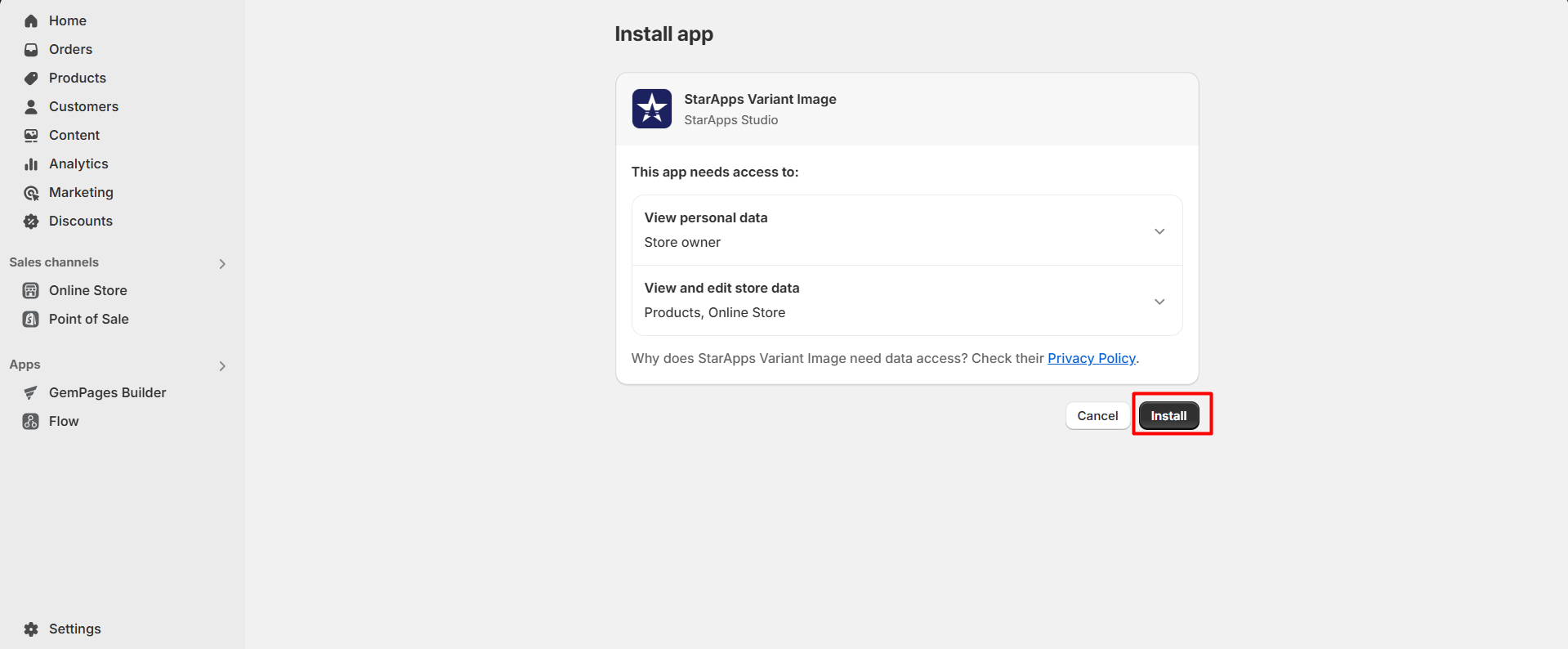
Task: Select the Analytics chart icon
Action: (x=30, y=163)
